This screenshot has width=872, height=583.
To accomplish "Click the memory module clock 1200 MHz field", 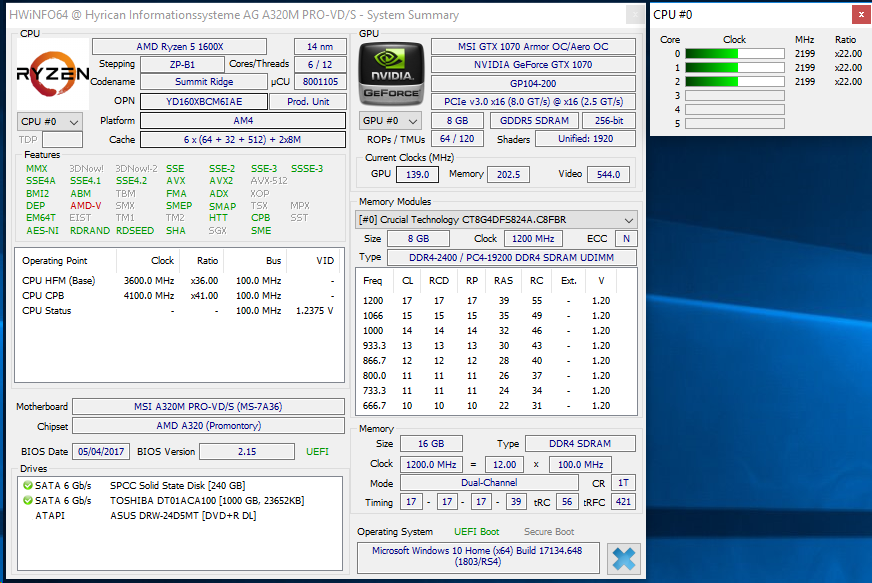I will click(x=533, y=239).
